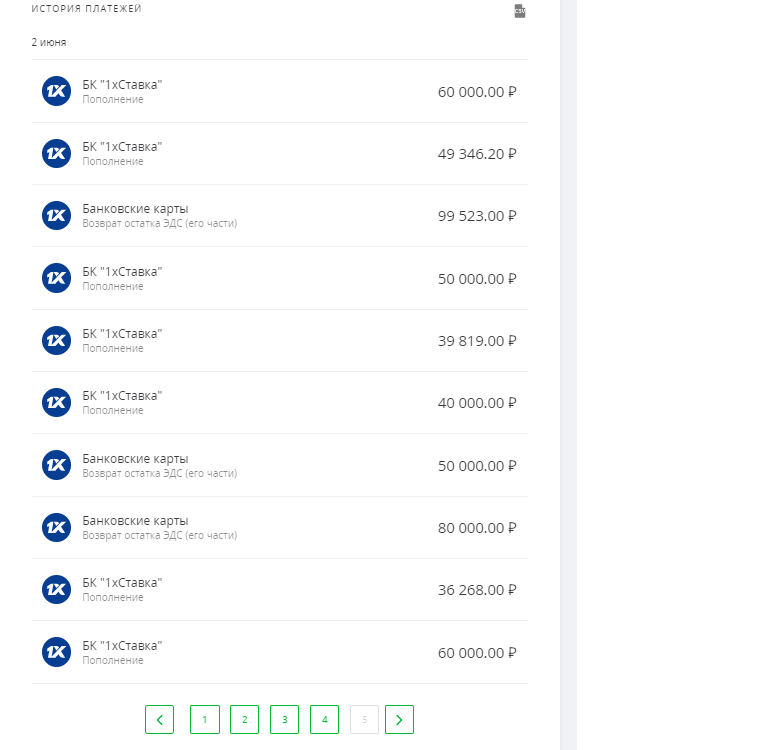Export payment history via CSV file icon

click(519, 11)
